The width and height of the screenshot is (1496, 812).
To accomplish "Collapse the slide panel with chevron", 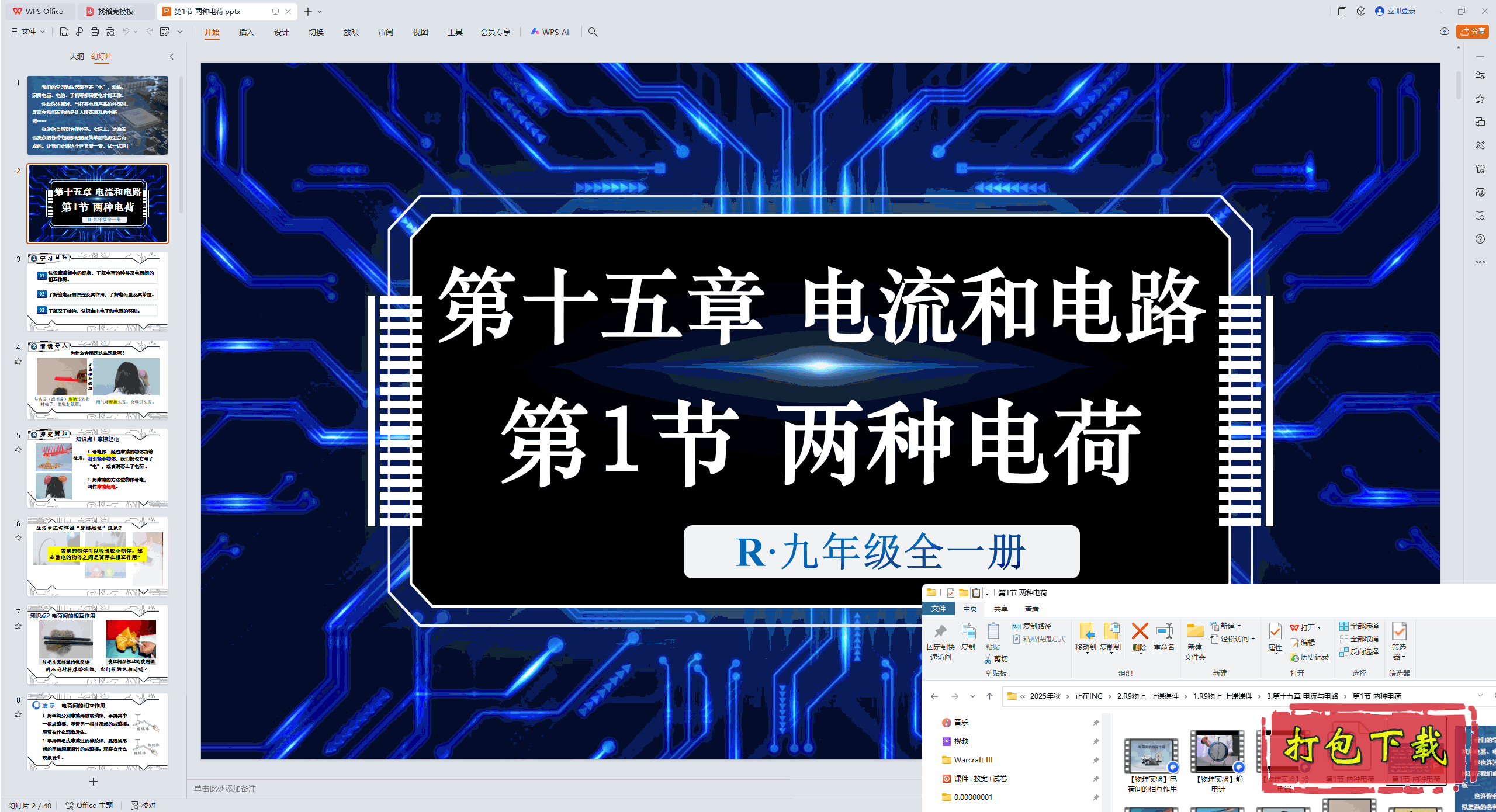I will click(x=172, y=57).
